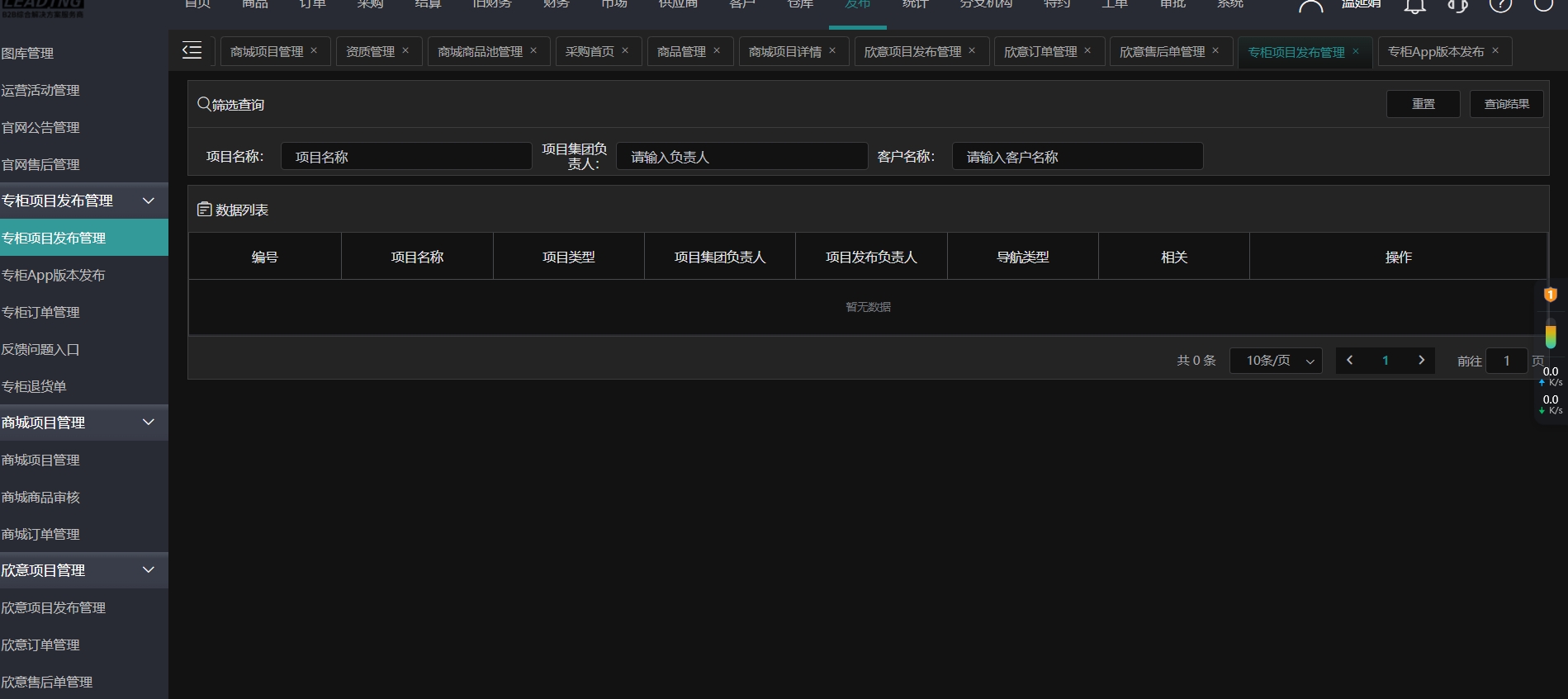Screen dimensions: 1568x699
Task: Open the 10条/页 page size dropdown
Action: point(1276,361)
